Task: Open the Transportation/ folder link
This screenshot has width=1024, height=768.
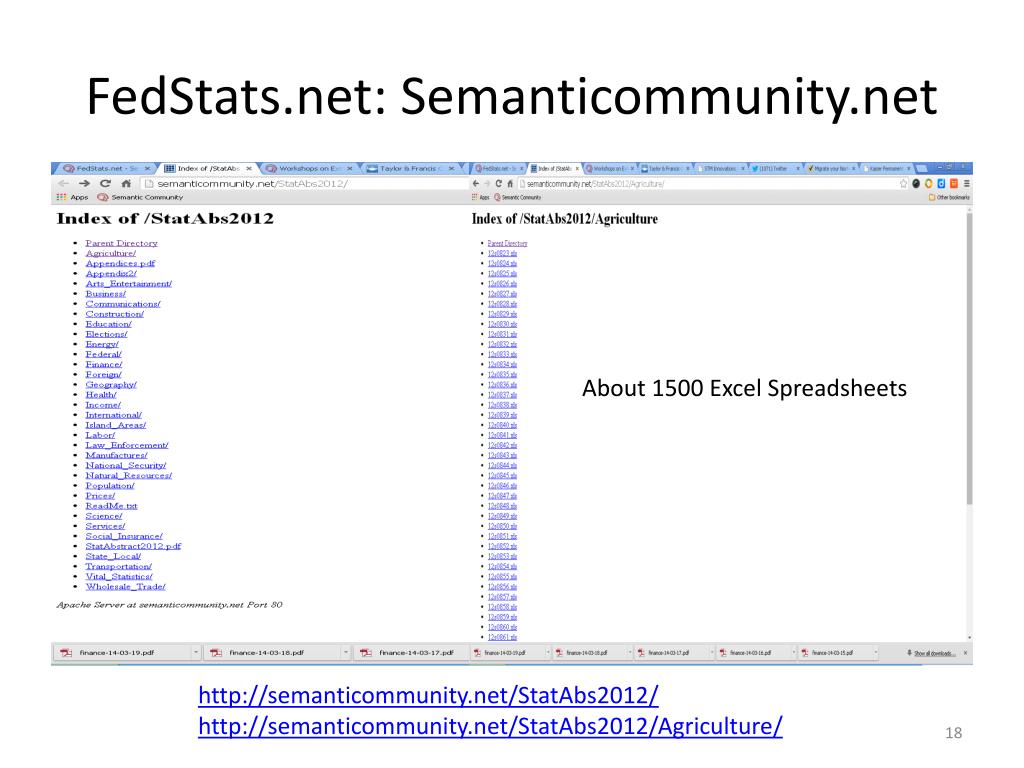Action: [118, 566]
